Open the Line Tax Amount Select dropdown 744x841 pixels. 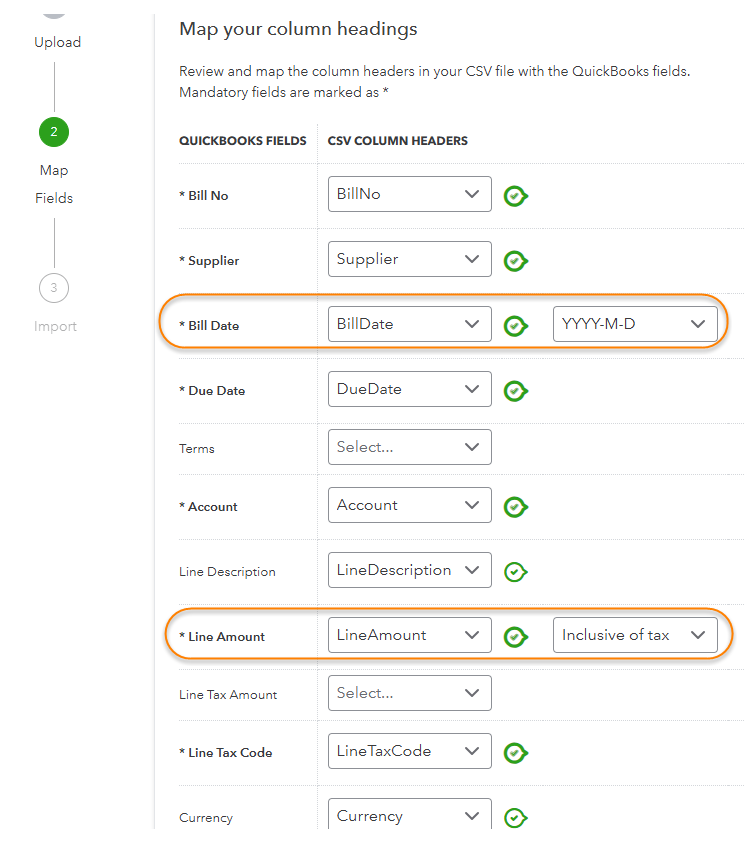click(x=409, y=693)
